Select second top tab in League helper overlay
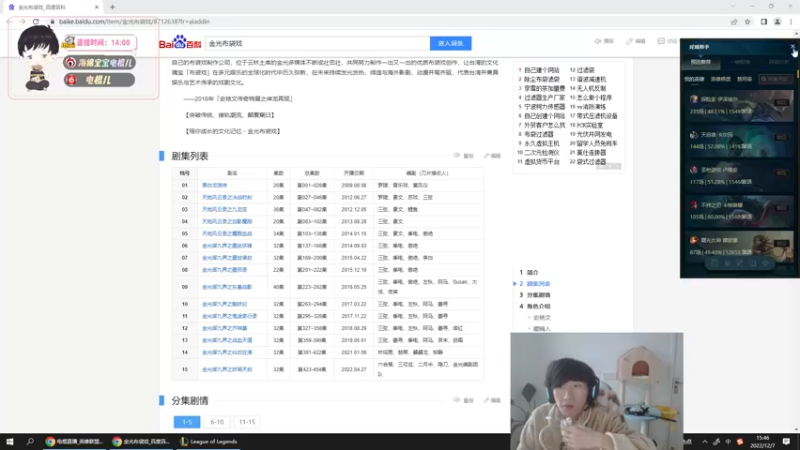This screenshot has width=800, height=450. 740,62
